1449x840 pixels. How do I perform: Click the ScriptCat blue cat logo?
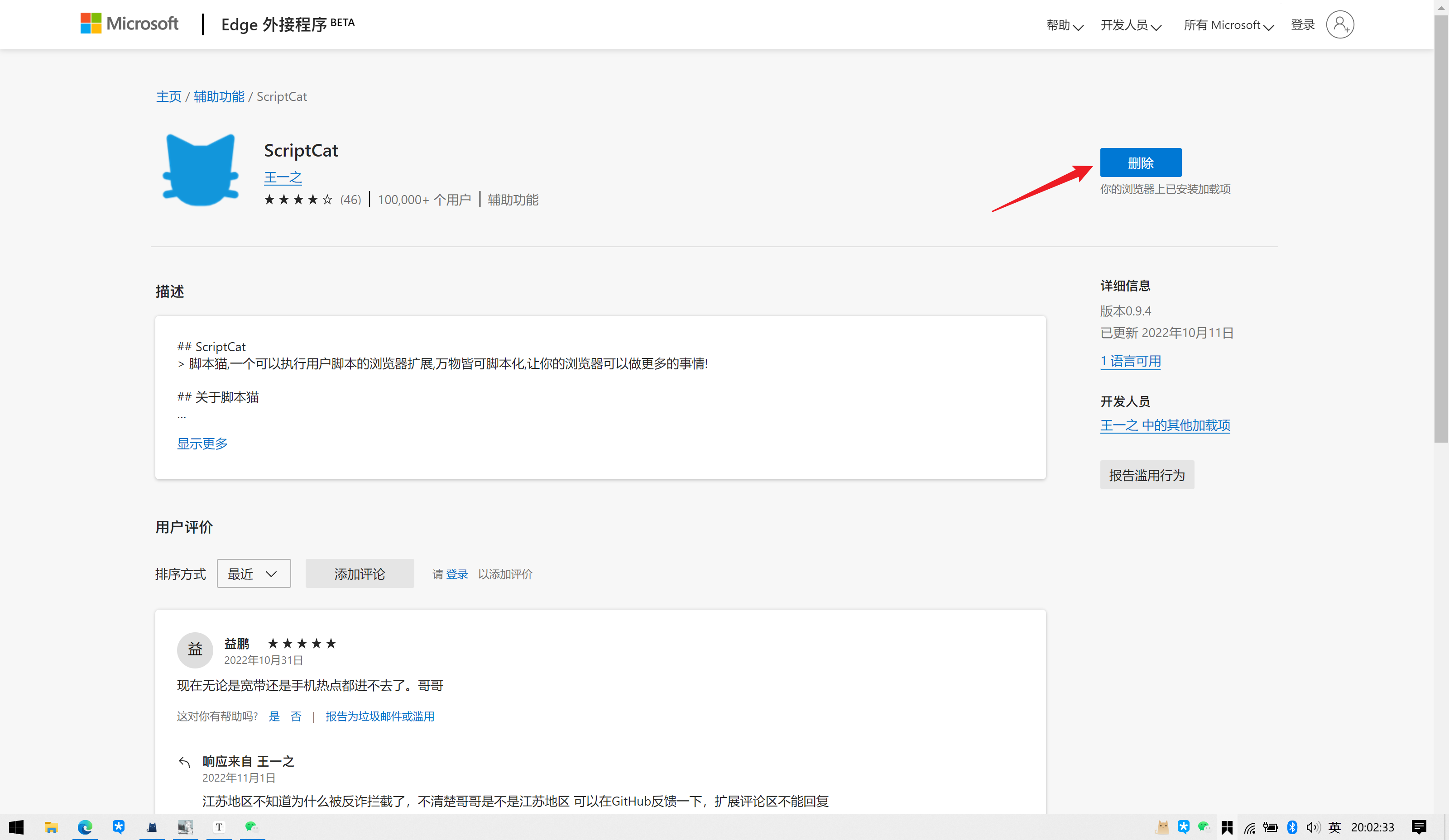[200, 170]
